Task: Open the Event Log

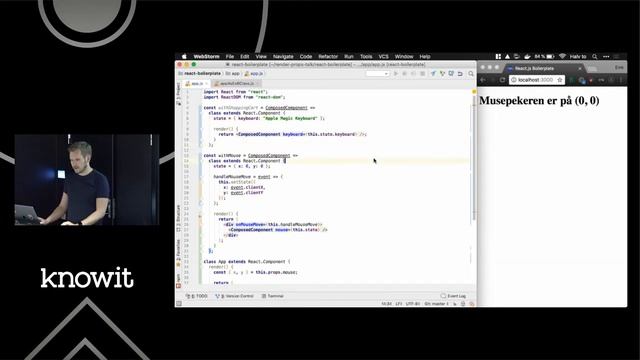Action: [453, 296]
